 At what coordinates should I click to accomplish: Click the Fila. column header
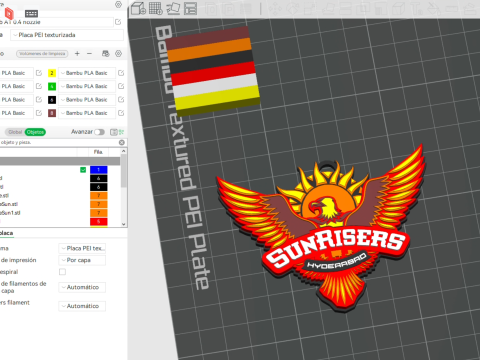point(98,152)
